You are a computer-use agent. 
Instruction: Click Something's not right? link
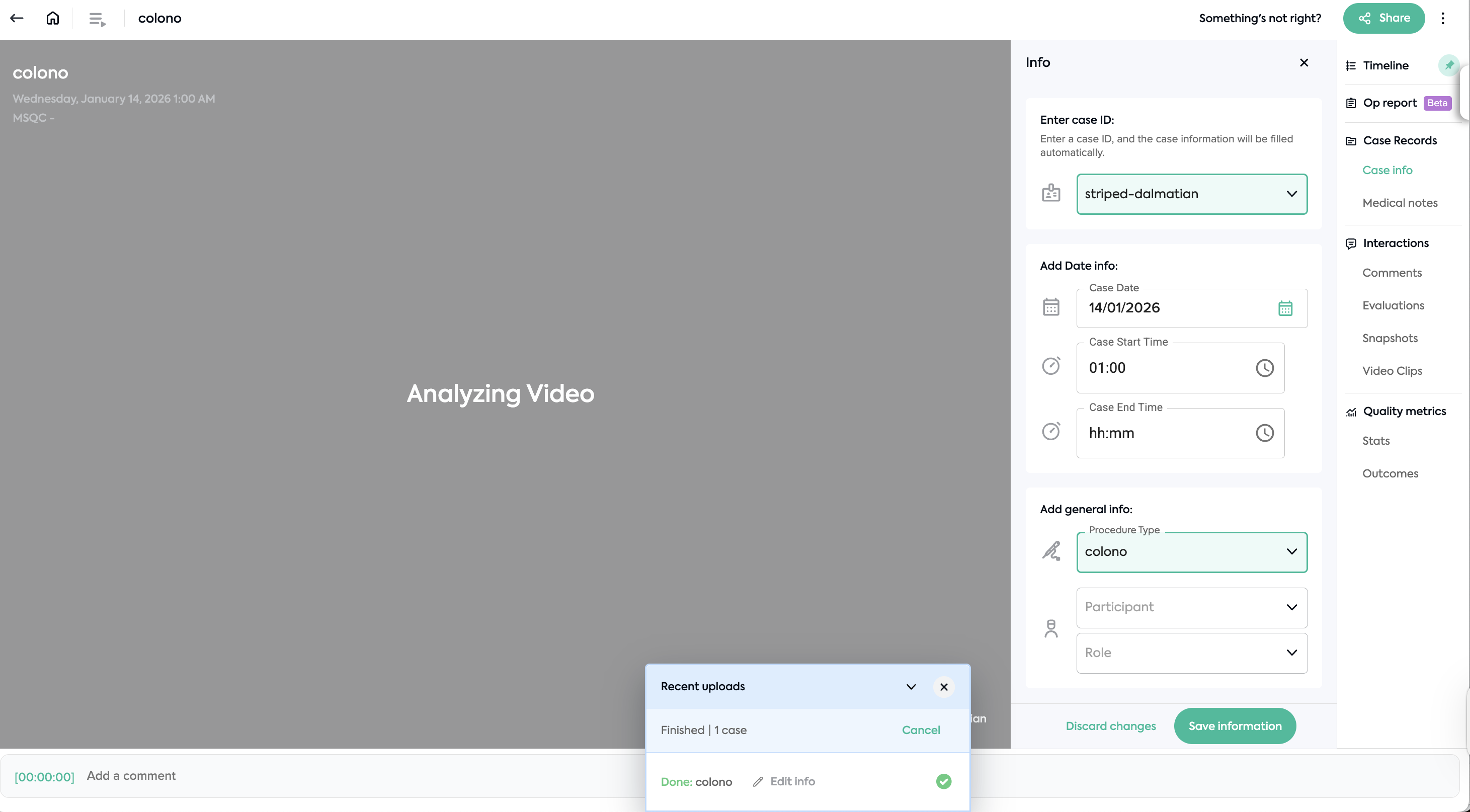[x=1260, y=18]
